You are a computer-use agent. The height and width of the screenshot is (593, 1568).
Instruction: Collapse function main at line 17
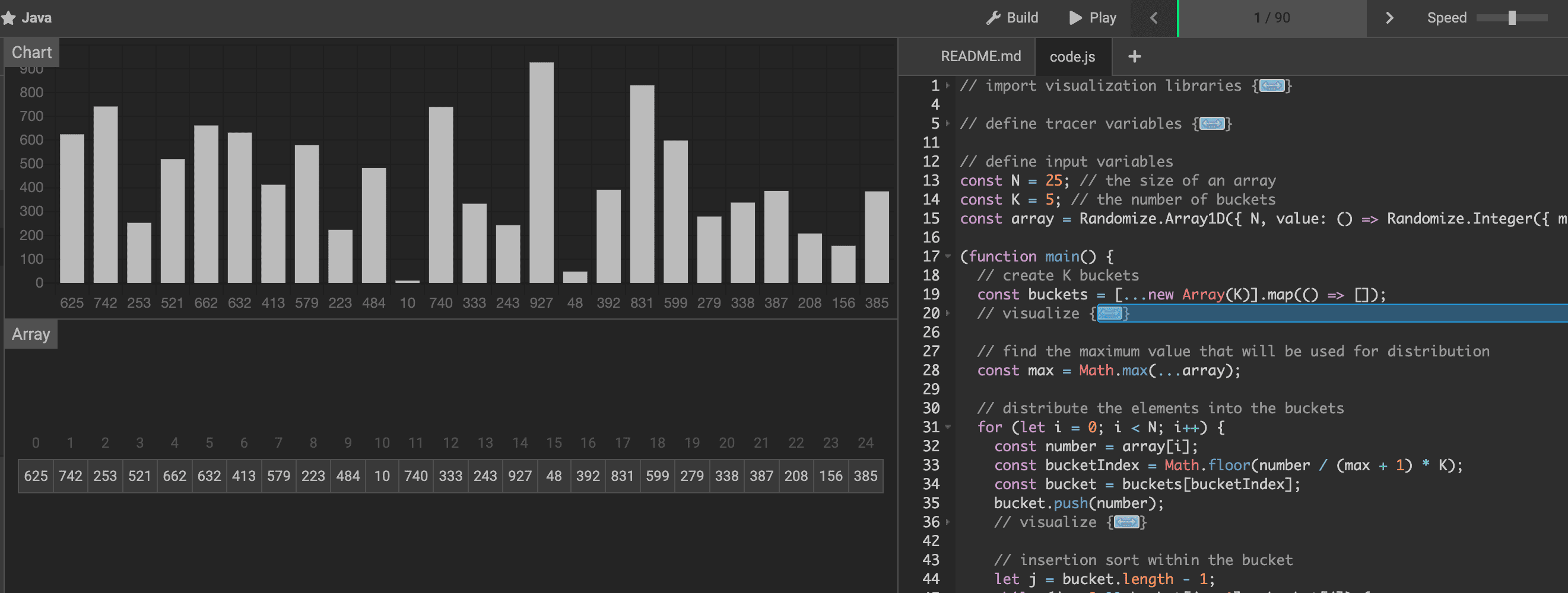[x=948, y=257]
